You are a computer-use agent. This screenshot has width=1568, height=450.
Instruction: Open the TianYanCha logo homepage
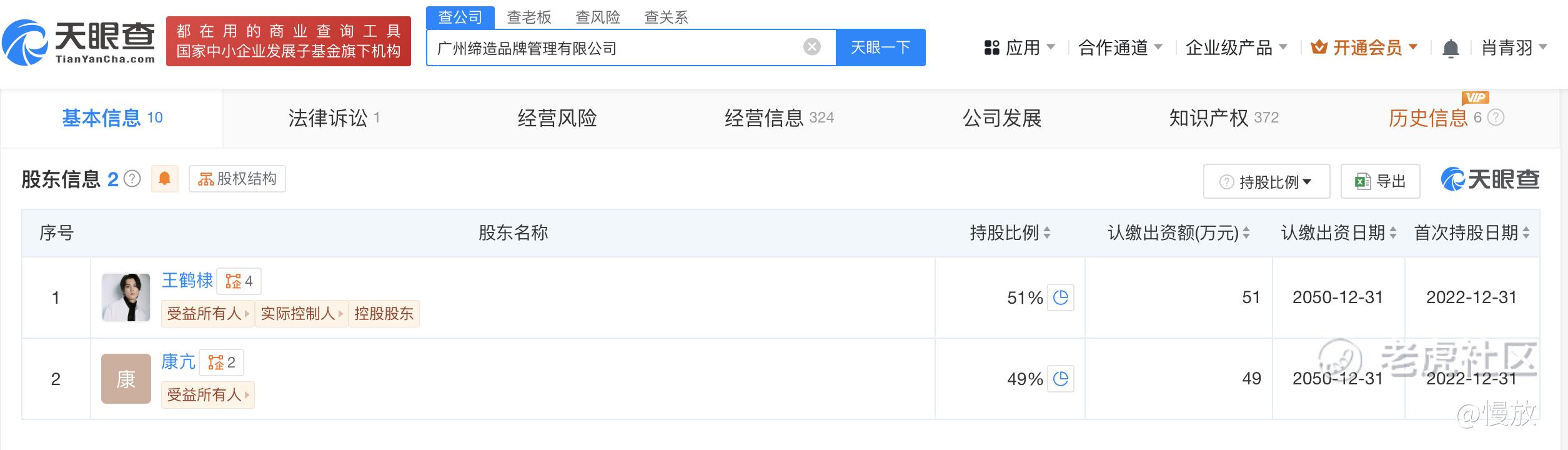(79, 42)
